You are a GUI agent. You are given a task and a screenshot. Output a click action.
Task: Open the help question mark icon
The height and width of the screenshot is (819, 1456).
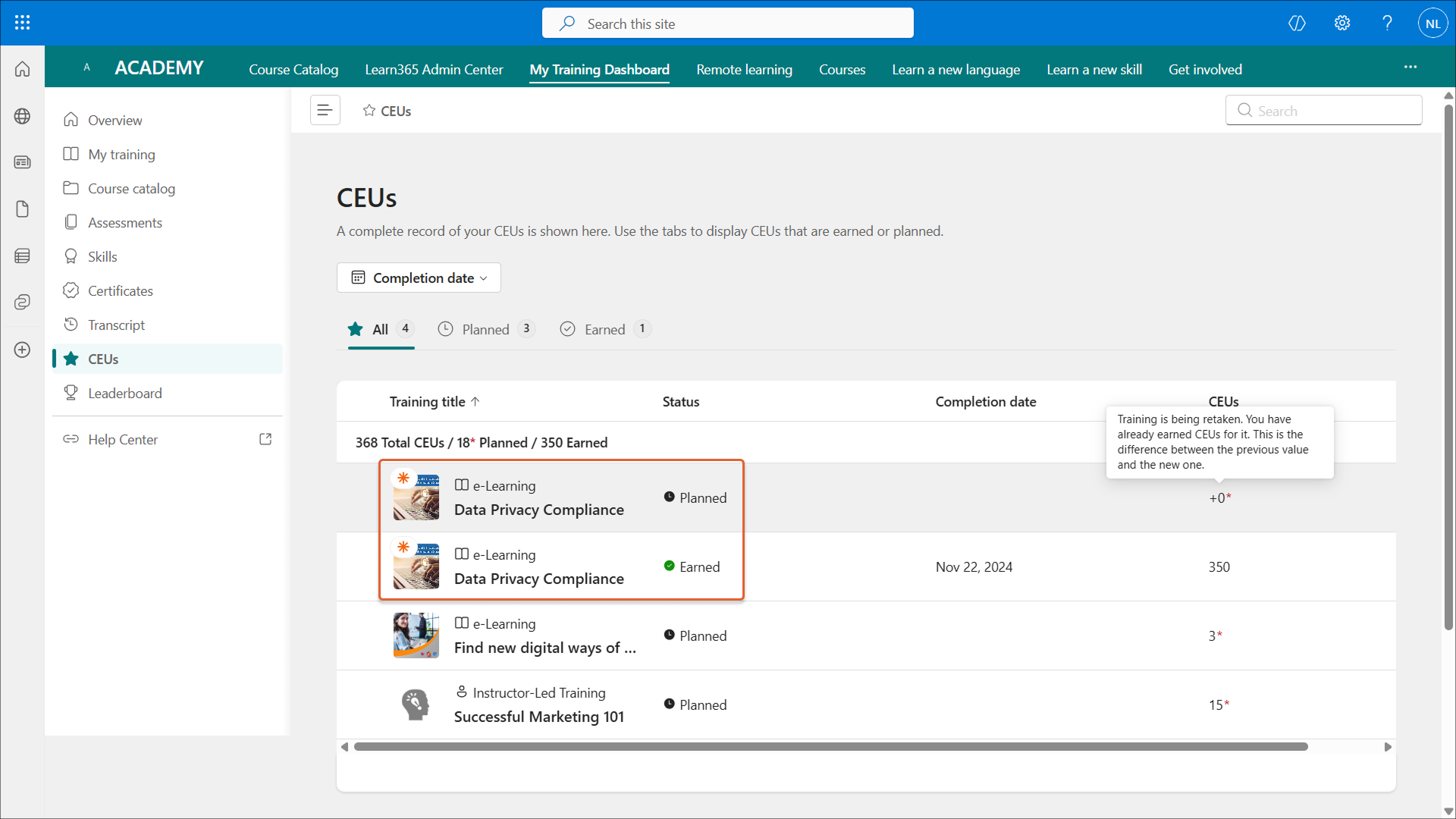pos(1387,23)
